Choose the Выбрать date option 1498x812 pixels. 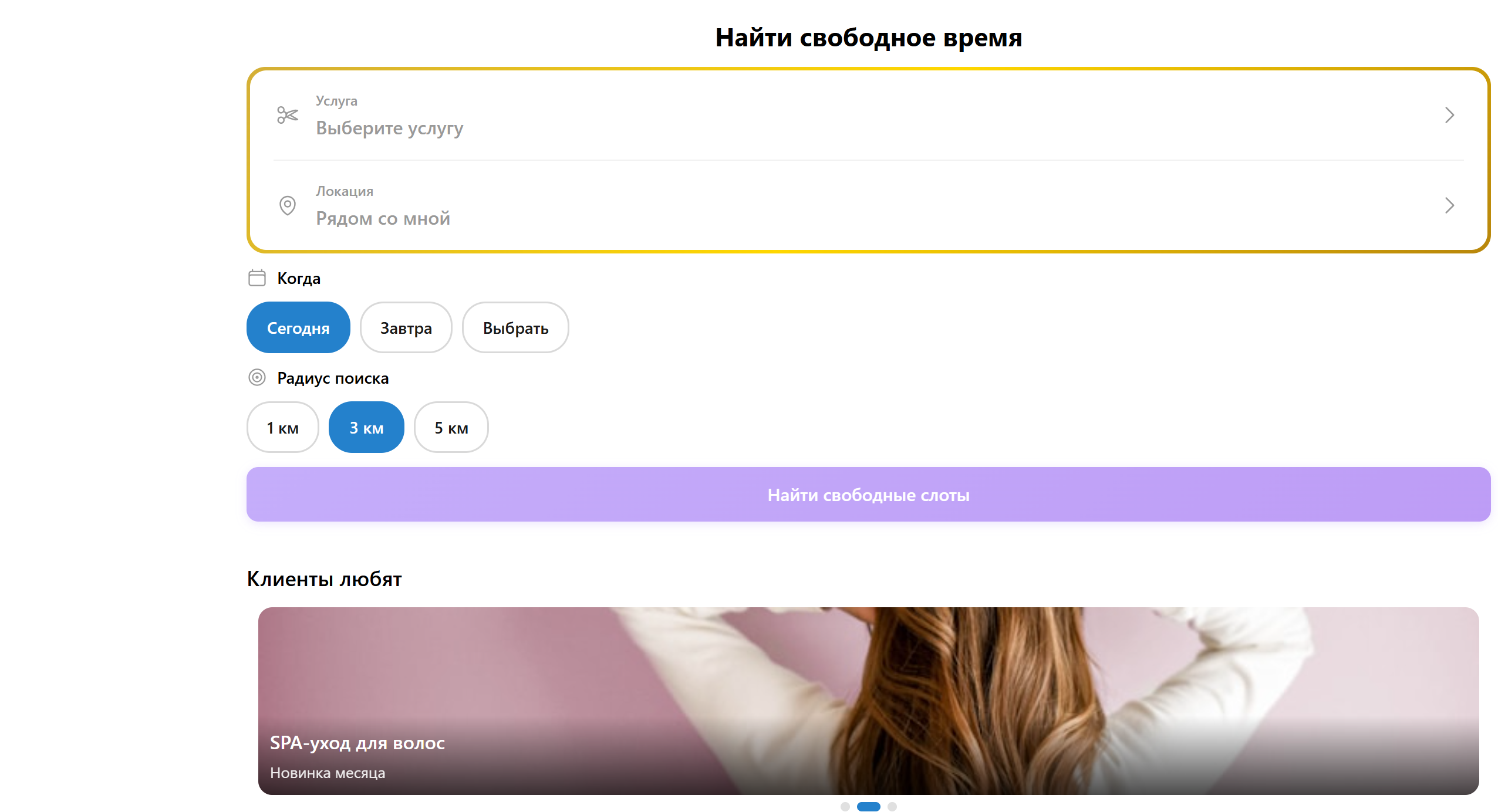pyautogui.click(x=515, y=328)
